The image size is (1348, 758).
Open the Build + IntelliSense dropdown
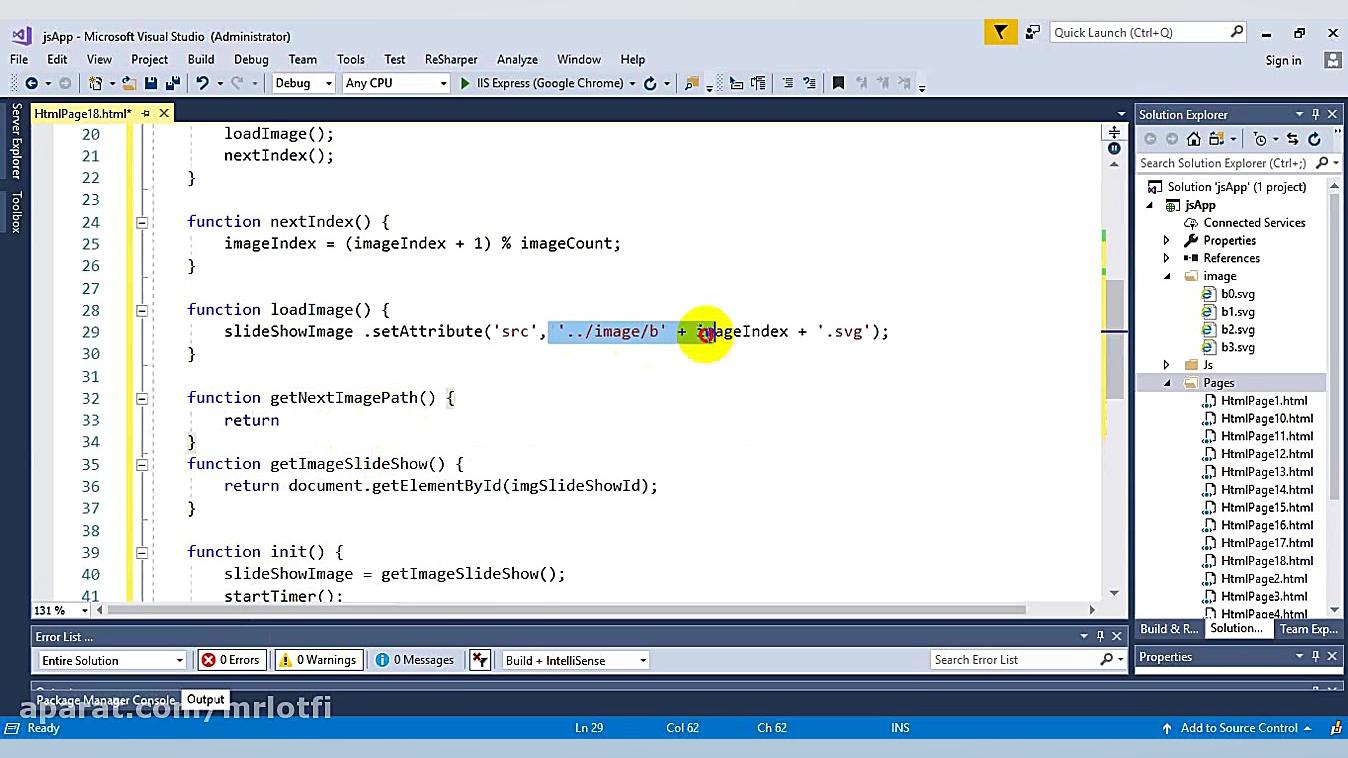576,660
